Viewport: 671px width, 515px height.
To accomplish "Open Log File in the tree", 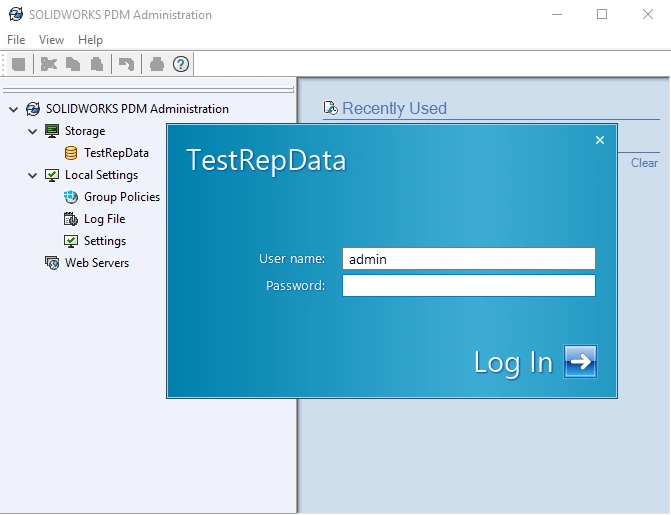I will pyautogui.click(x=104, y=219).
